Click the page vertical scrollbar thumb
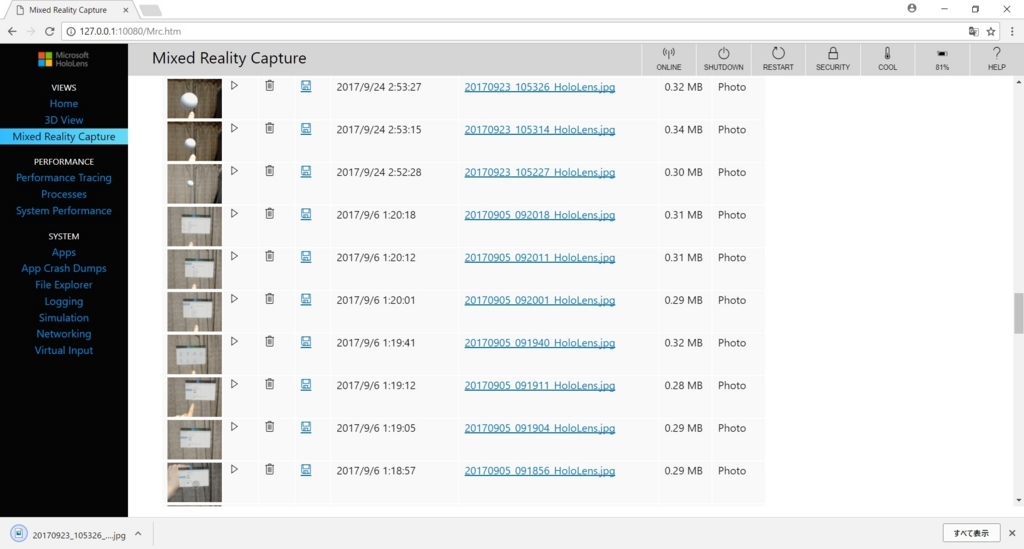The width and height of the screenshot is (1024, 549). point(1018,313)
